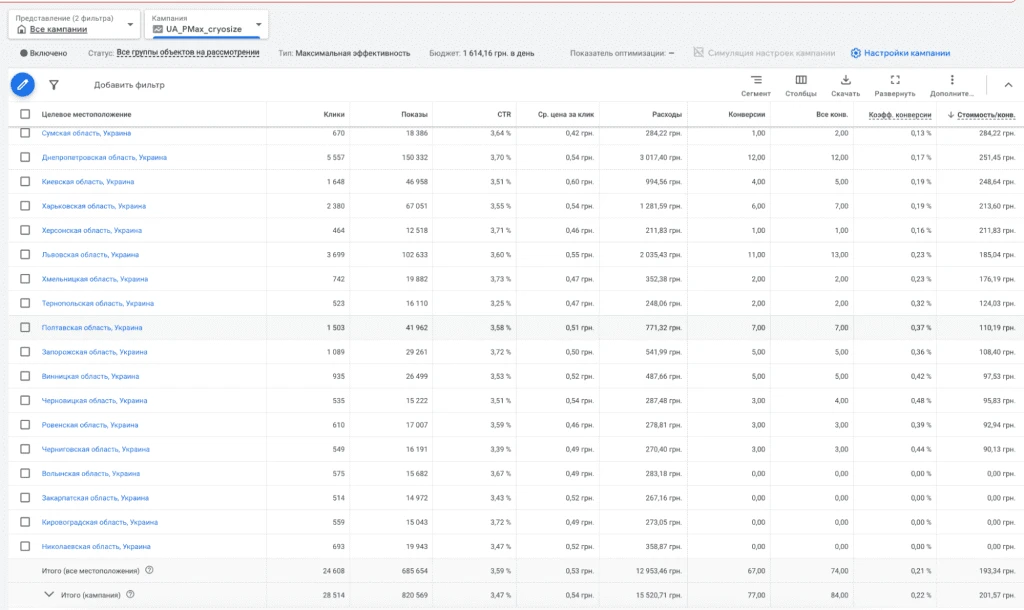
Task: Open the UA_PMax_cryosize campaign dropdown
Action: (x=206, y=24)
